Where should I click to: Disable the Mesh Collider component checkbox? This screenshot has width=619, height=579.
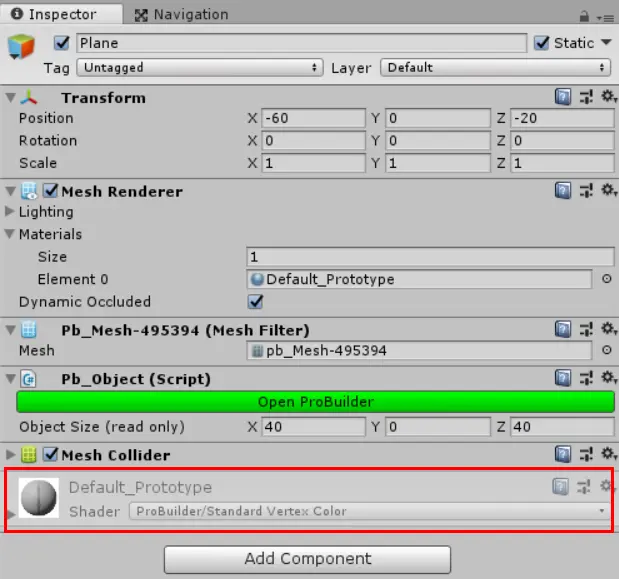[x=51, y=454]
